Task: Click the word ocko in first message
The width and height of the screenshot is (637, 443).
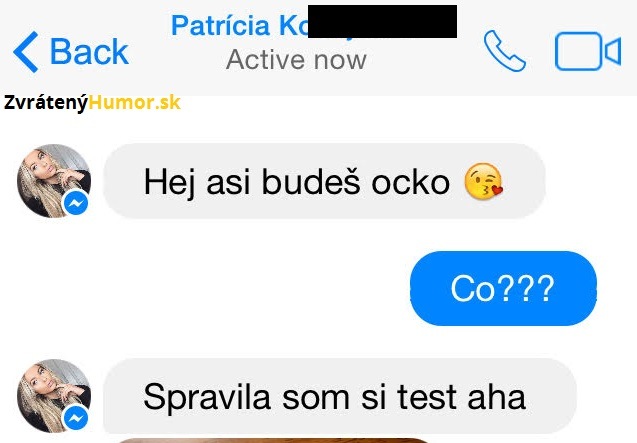Action: tap(411, 182)
